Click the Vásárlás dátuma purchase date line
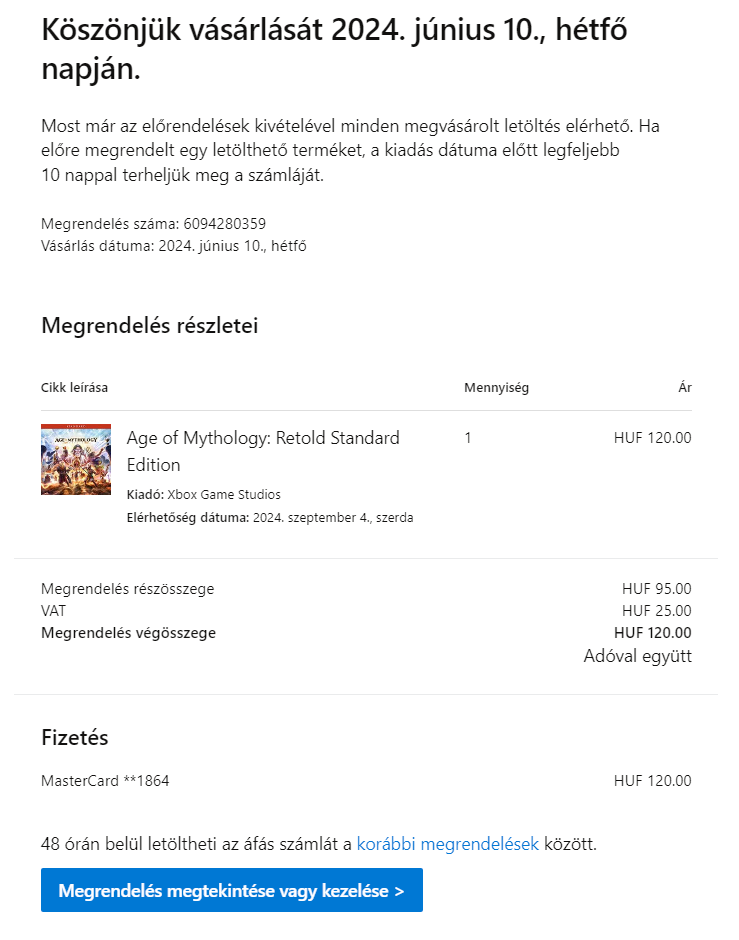This screenshot has height=940, width=739. coord(173,246)
